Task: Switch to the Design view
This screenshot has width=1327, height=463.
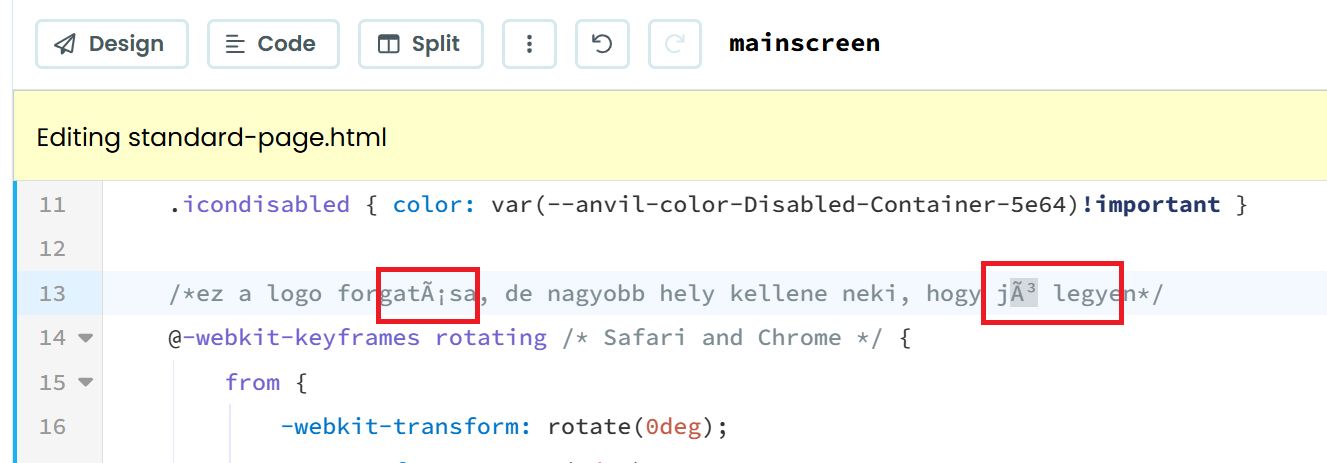Action: (x=111, y=44)
